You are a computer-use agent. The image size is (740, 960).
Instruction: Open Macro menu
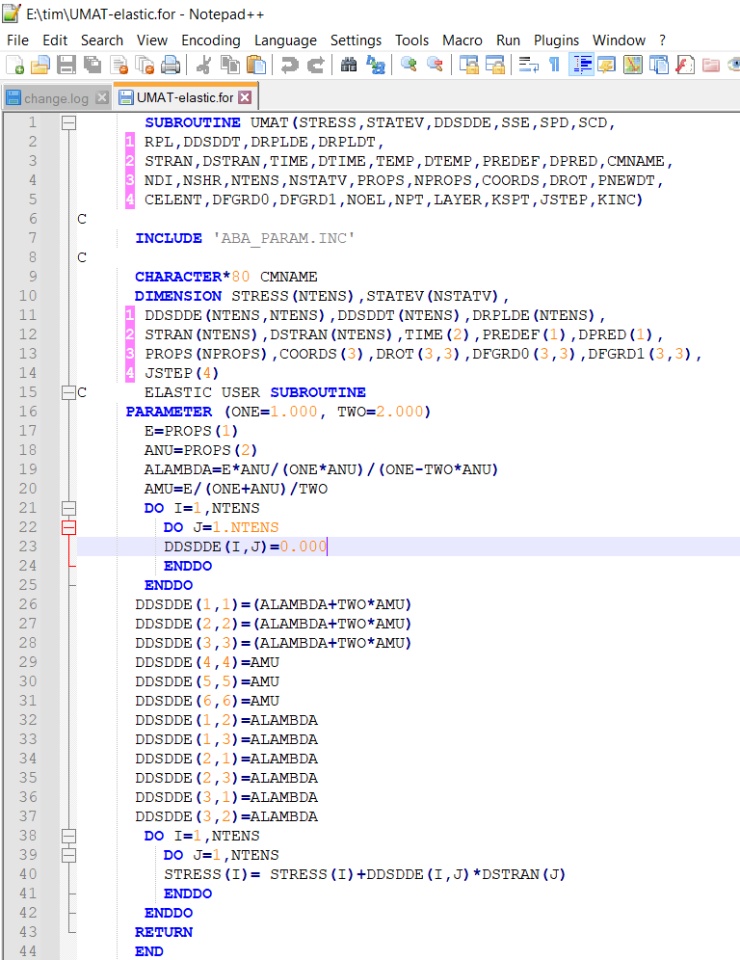point(462,40)
